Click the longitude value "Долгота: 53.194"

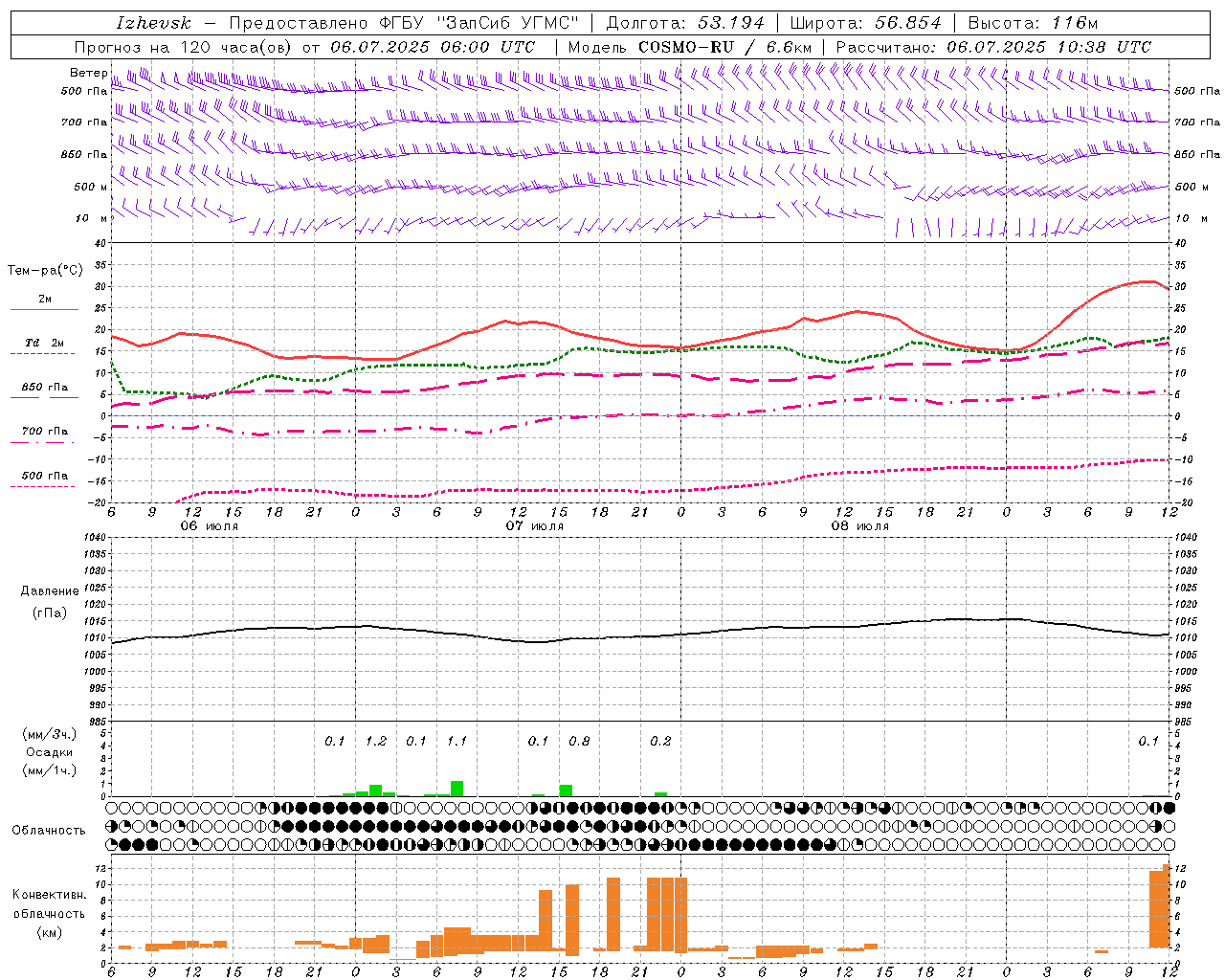coord(685,23)
